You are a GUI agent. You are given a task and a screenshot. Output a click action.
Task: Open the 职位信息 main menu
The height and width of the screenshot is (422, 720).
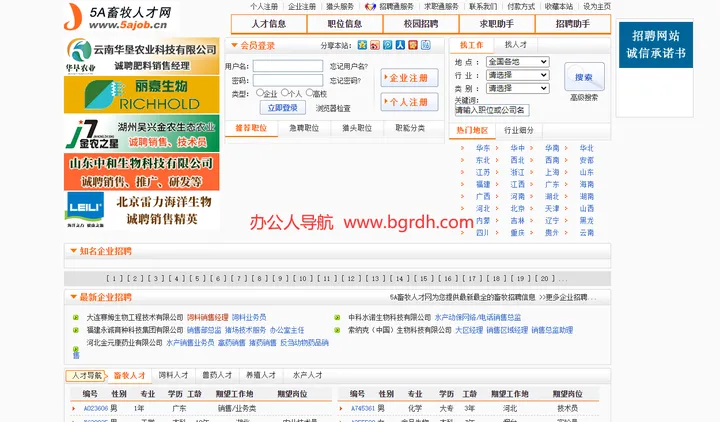(x=345, y=24)
